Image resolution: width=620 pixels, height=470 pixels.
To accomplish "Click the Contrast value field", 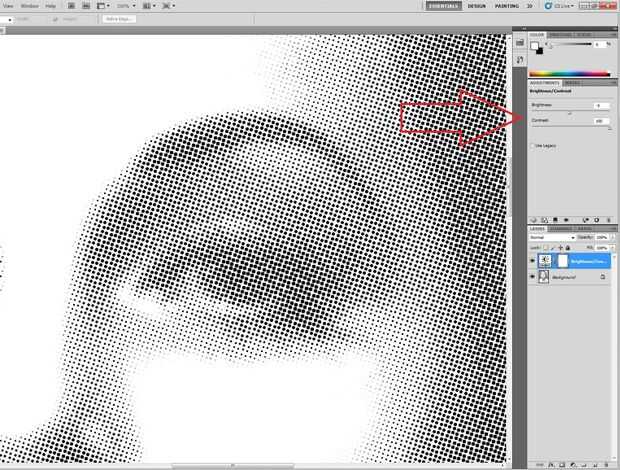I will tap(601, 121).
